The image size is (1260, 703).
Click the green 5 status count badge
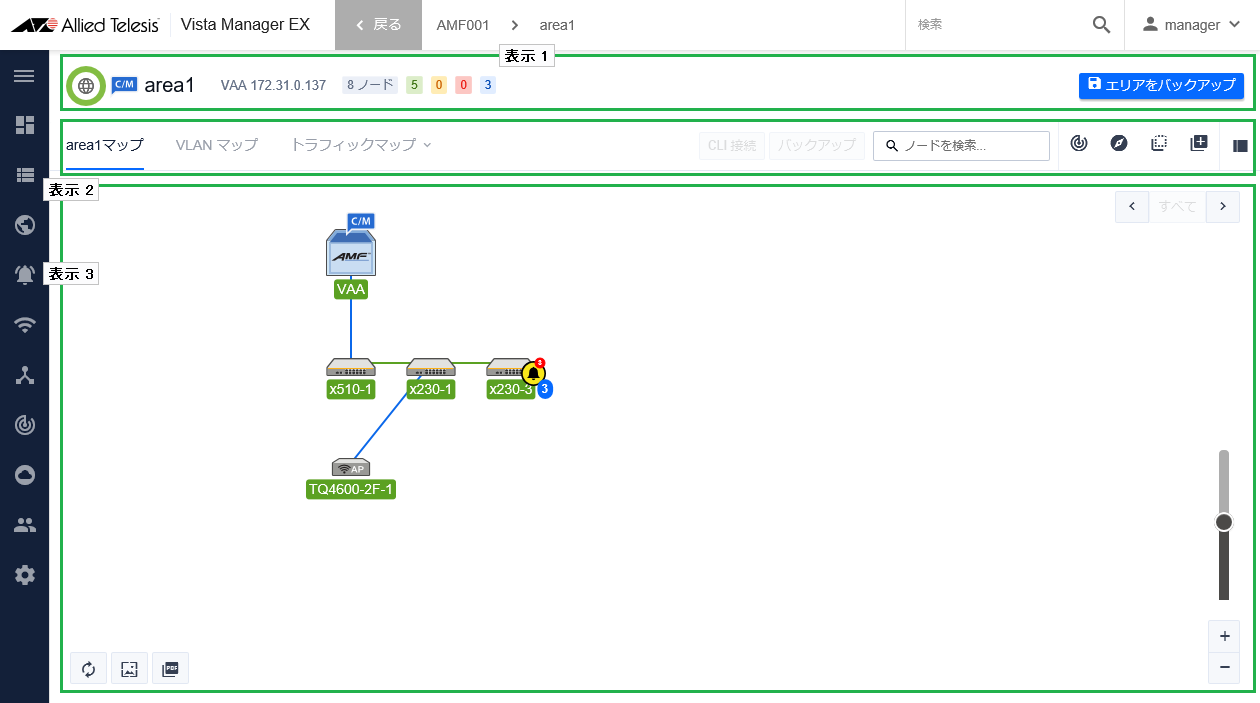tap(414, 85)
